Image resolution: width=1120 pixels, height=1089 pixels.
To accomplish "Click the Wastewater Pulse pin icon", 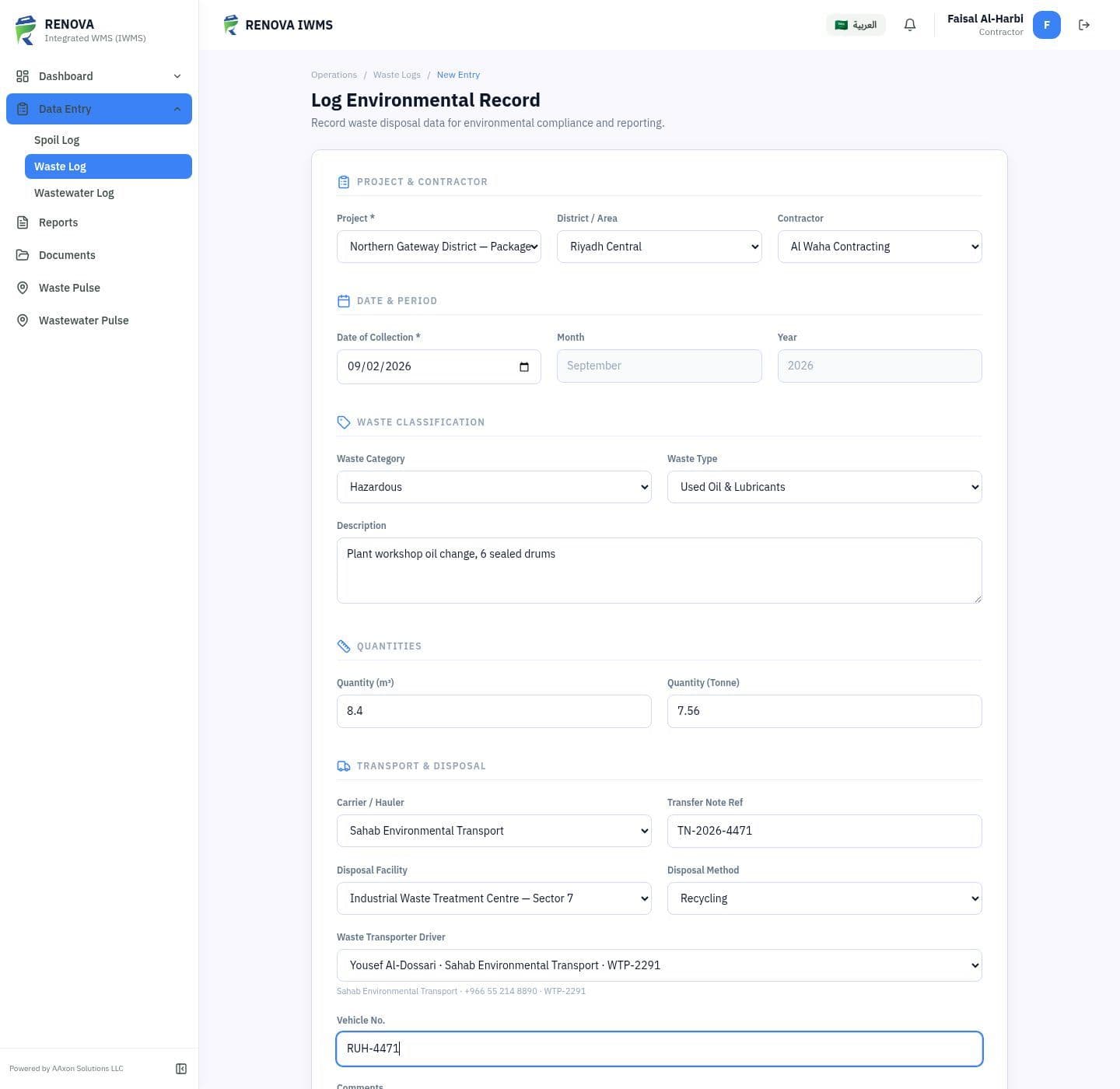I will coord(23,320).
